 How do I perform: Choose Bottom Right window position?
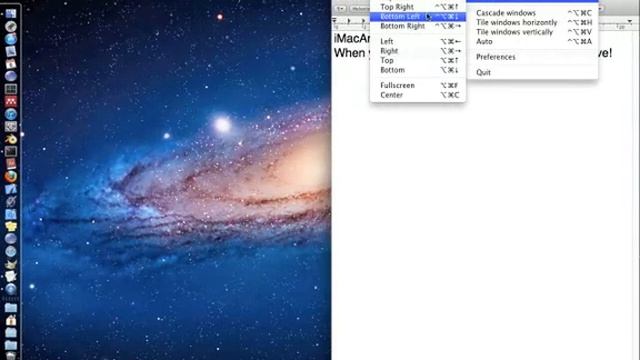pyautogui.click(x=418, y=26)
